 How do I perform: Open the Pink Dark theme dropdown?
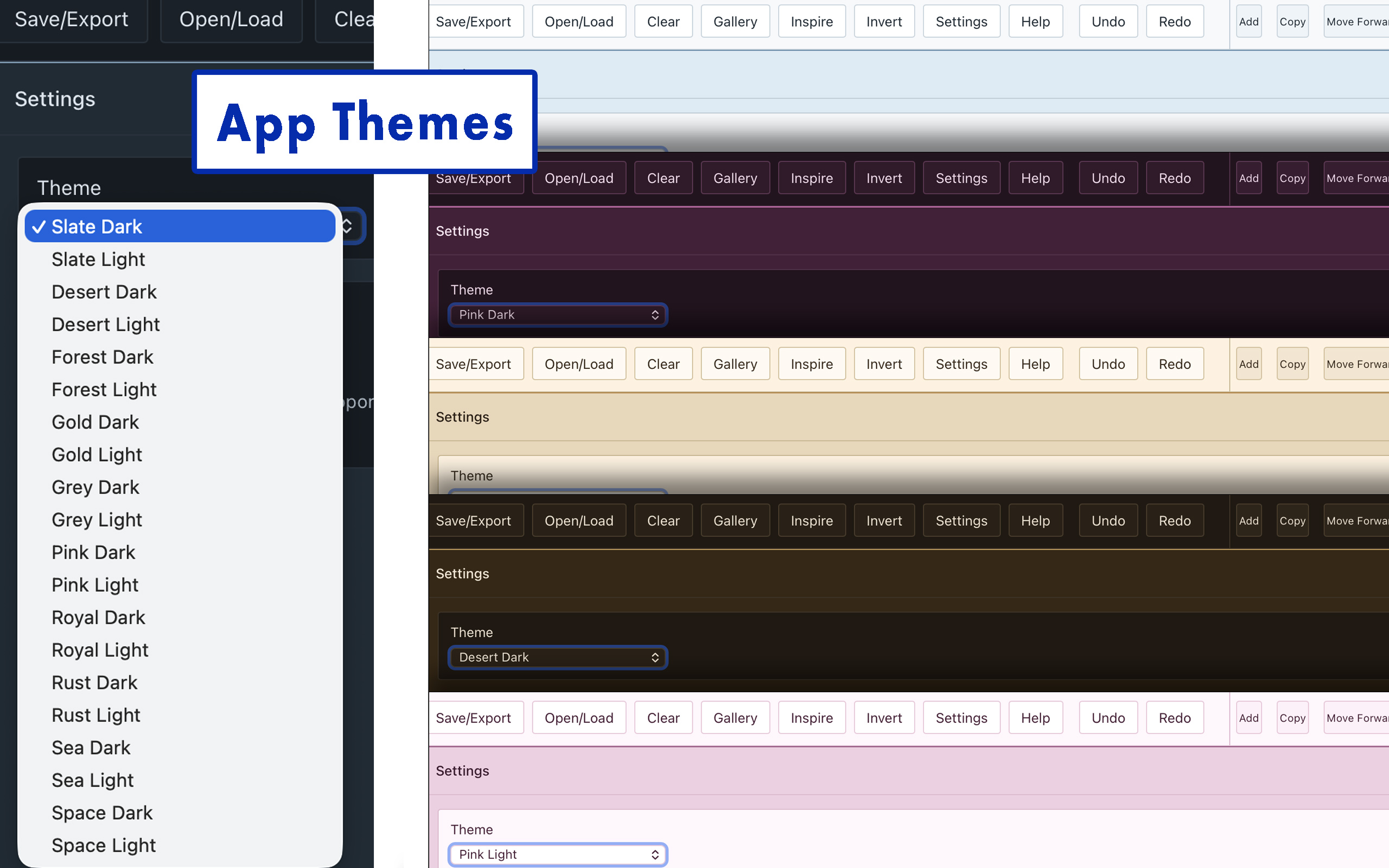pos(558,315)
